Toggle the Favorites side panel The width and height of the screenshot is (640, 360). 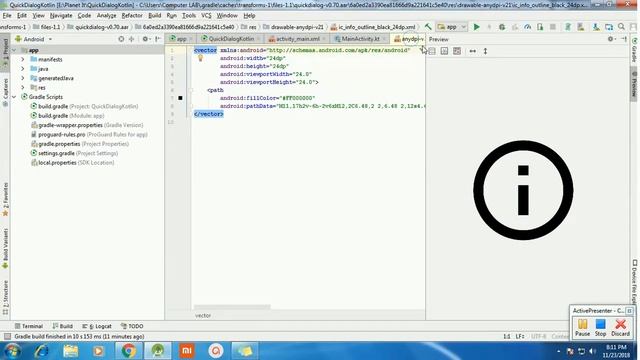(x=5, y=199)
